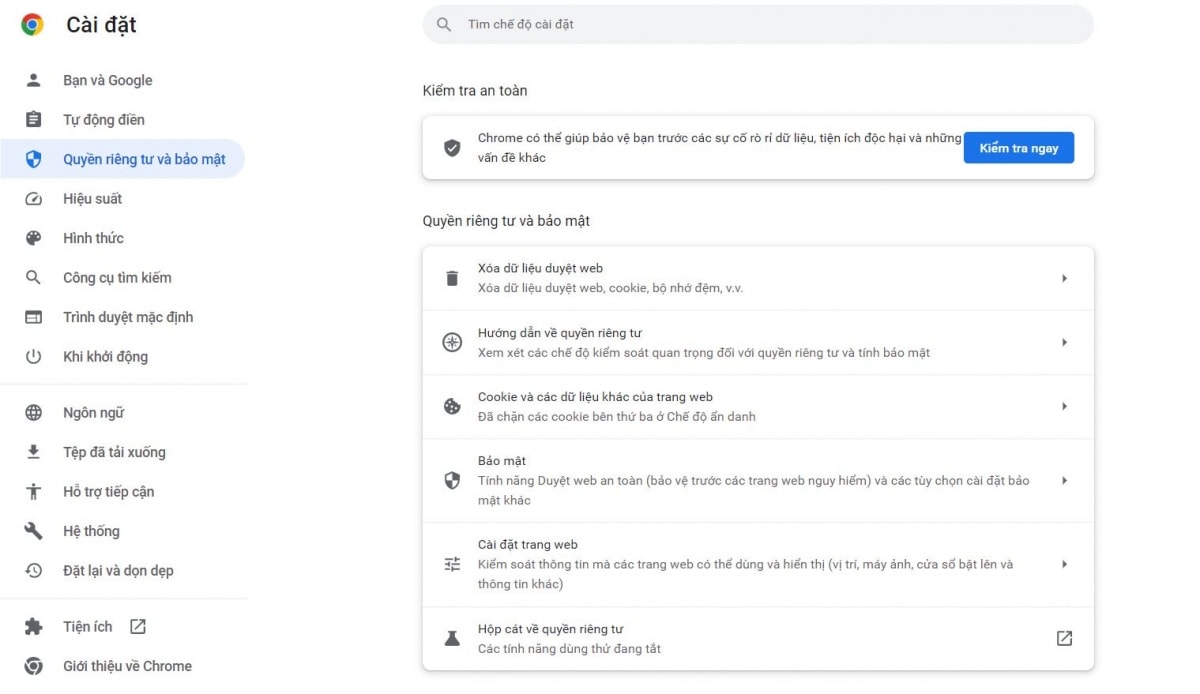This screenshot has width=1200, height=694.
Task: Click the shield icon for Quyền riêng tư và bảo mật
Action: pos(34,159)
